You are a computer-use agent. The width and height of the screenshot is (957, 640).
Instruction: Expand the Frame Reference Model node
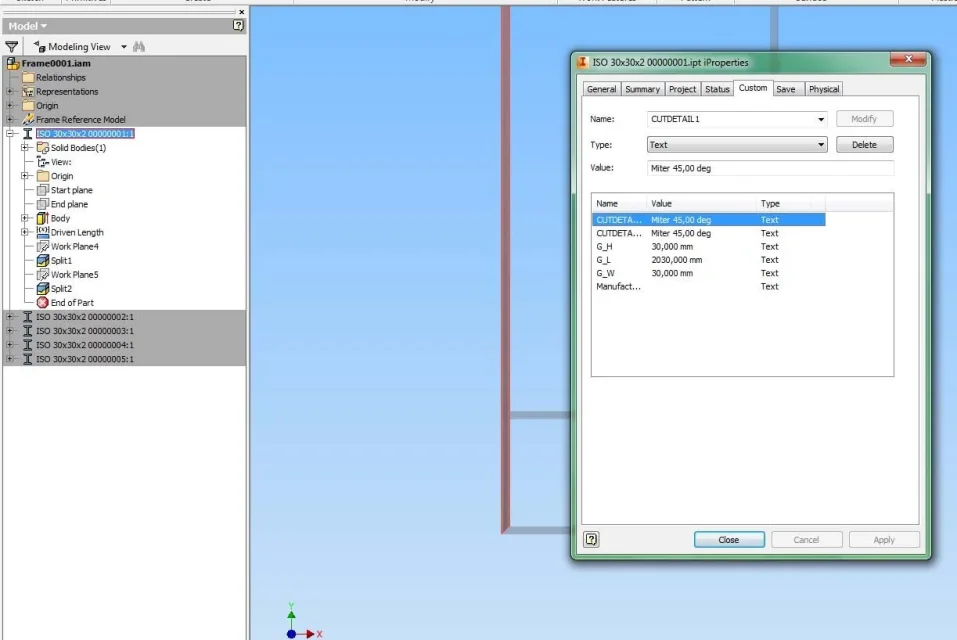click(x=10, y=120)
